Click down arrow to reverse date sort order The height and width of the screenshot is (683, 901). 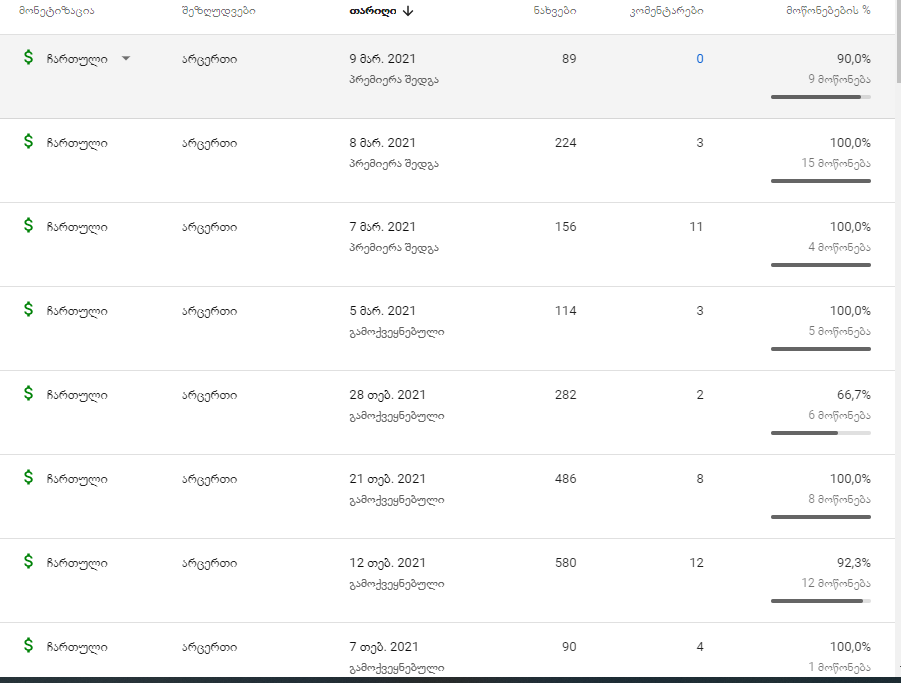pyautogui.click(x=408, y=11)
